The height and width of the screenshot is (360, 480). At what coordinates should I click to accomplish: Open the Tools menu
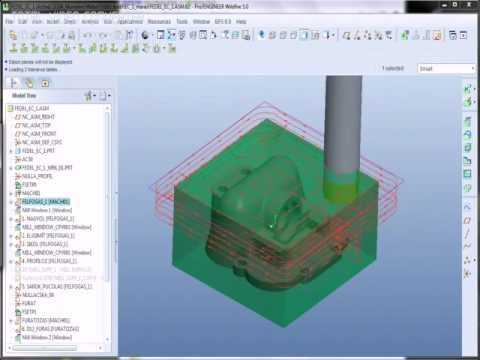[182, 22]
